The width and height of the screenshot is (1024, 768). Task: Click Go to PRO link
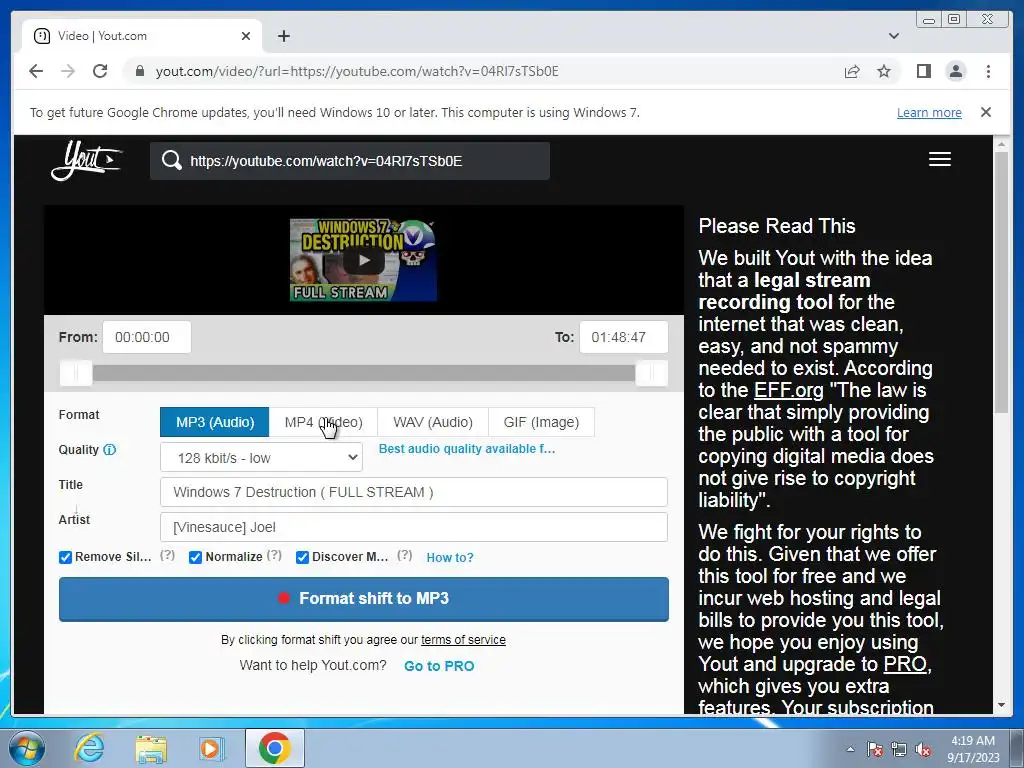[x=440, y=666]
